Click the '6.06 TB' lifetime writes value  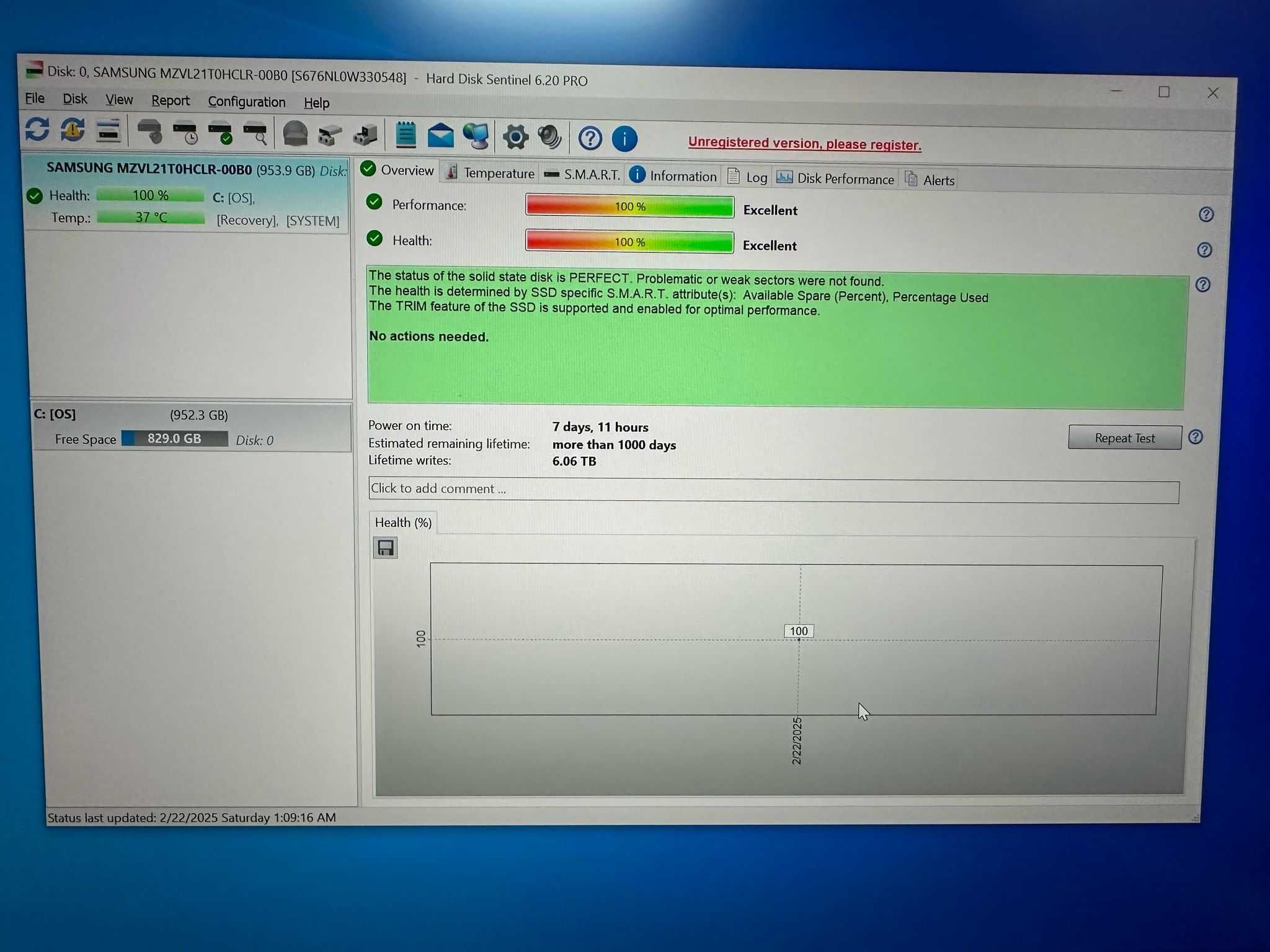(x=574, y=461)
